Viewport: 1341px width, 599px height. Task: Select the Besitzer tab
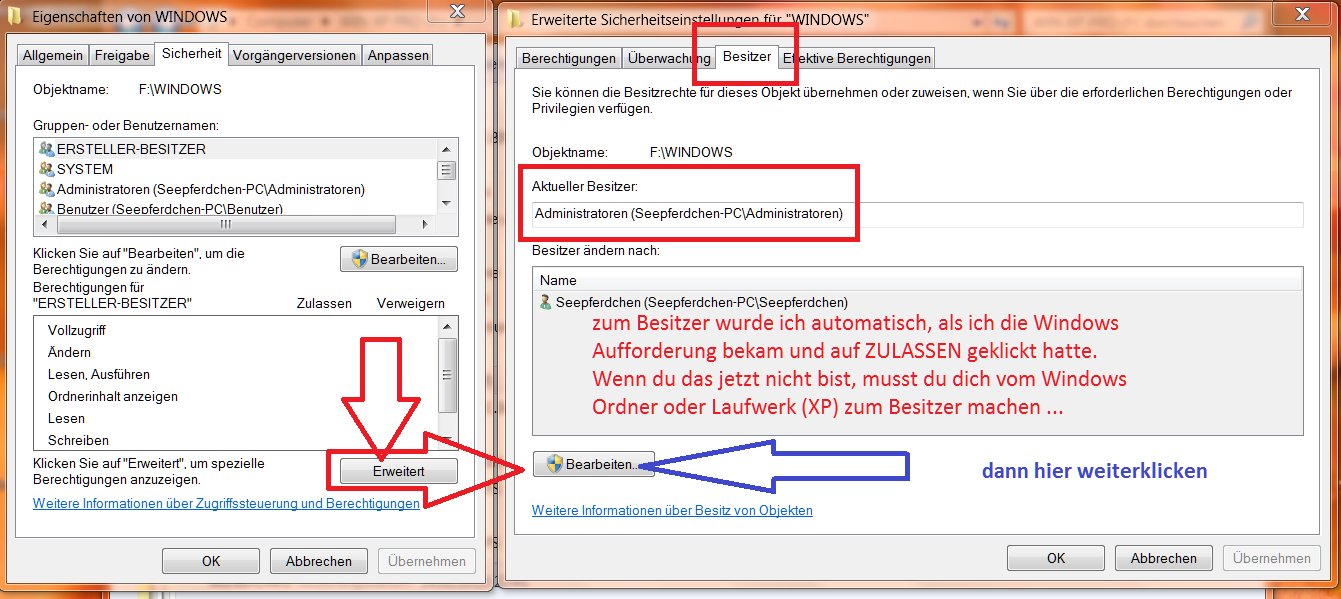(x=746, y=57)
